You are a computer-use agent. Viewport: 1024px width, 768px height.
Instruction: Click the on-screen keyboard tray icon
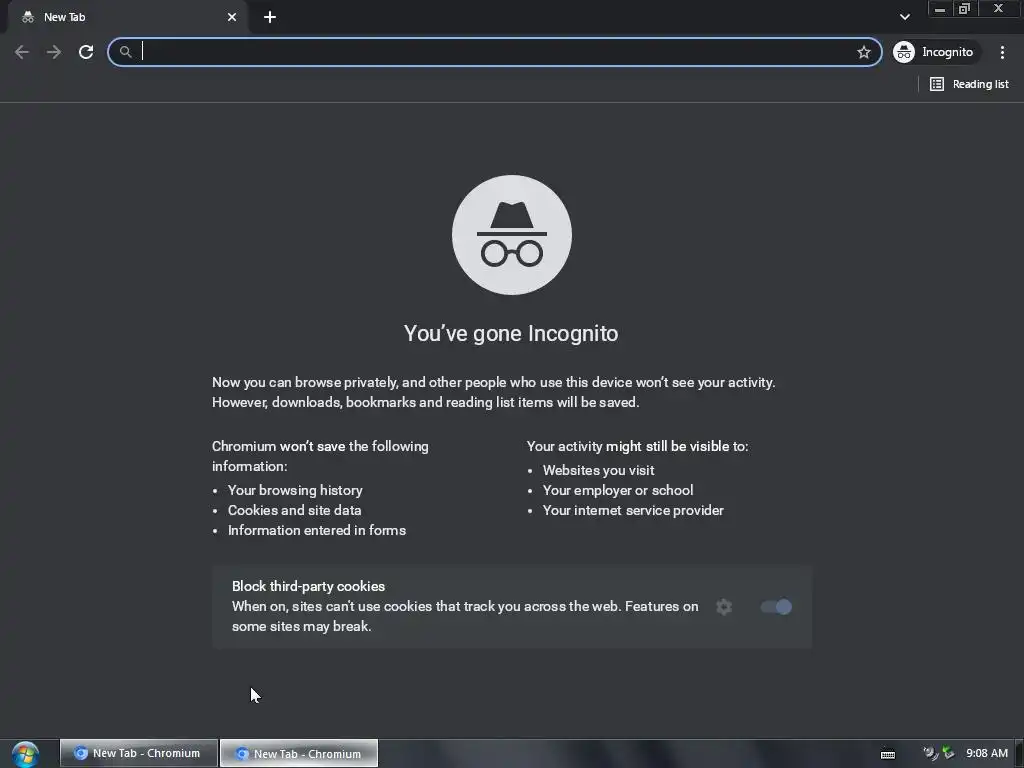tap(888, 754)
